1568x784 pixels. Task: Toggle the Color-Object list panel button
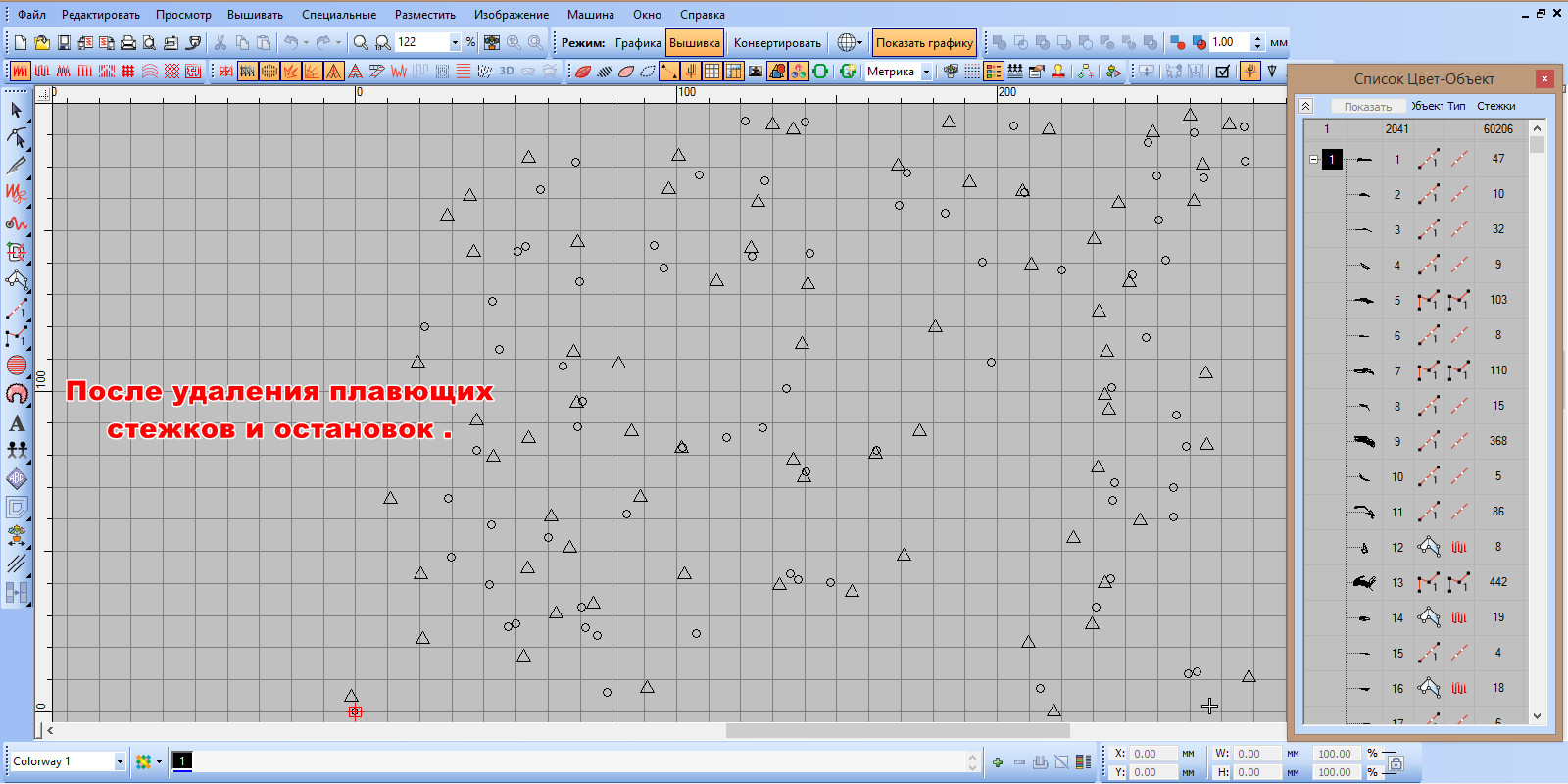point(994,71)
